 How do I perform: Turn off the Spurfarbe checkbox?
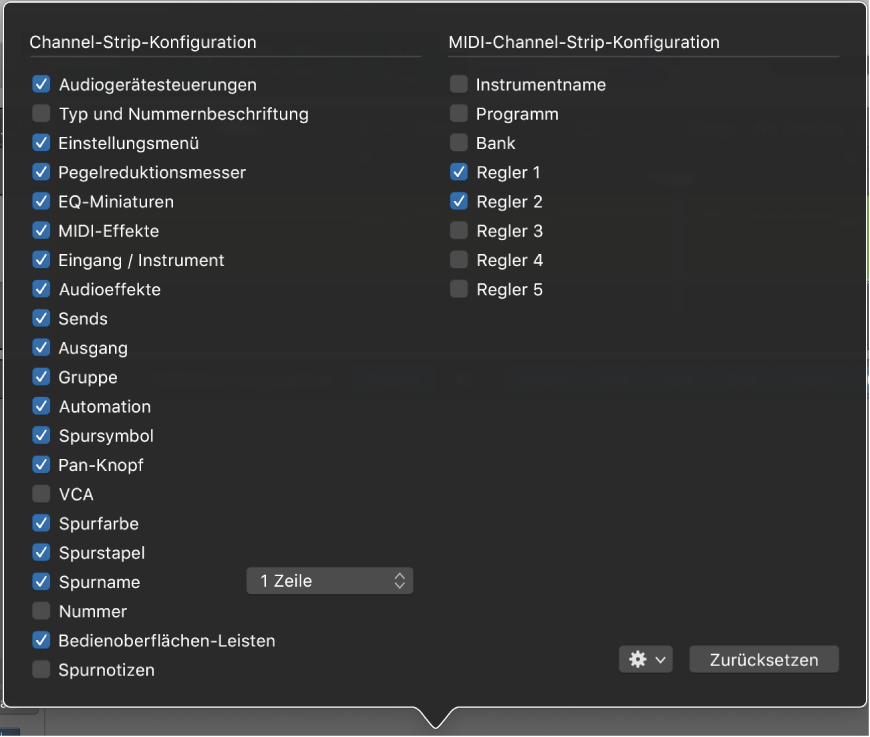[x=41, y=523]
